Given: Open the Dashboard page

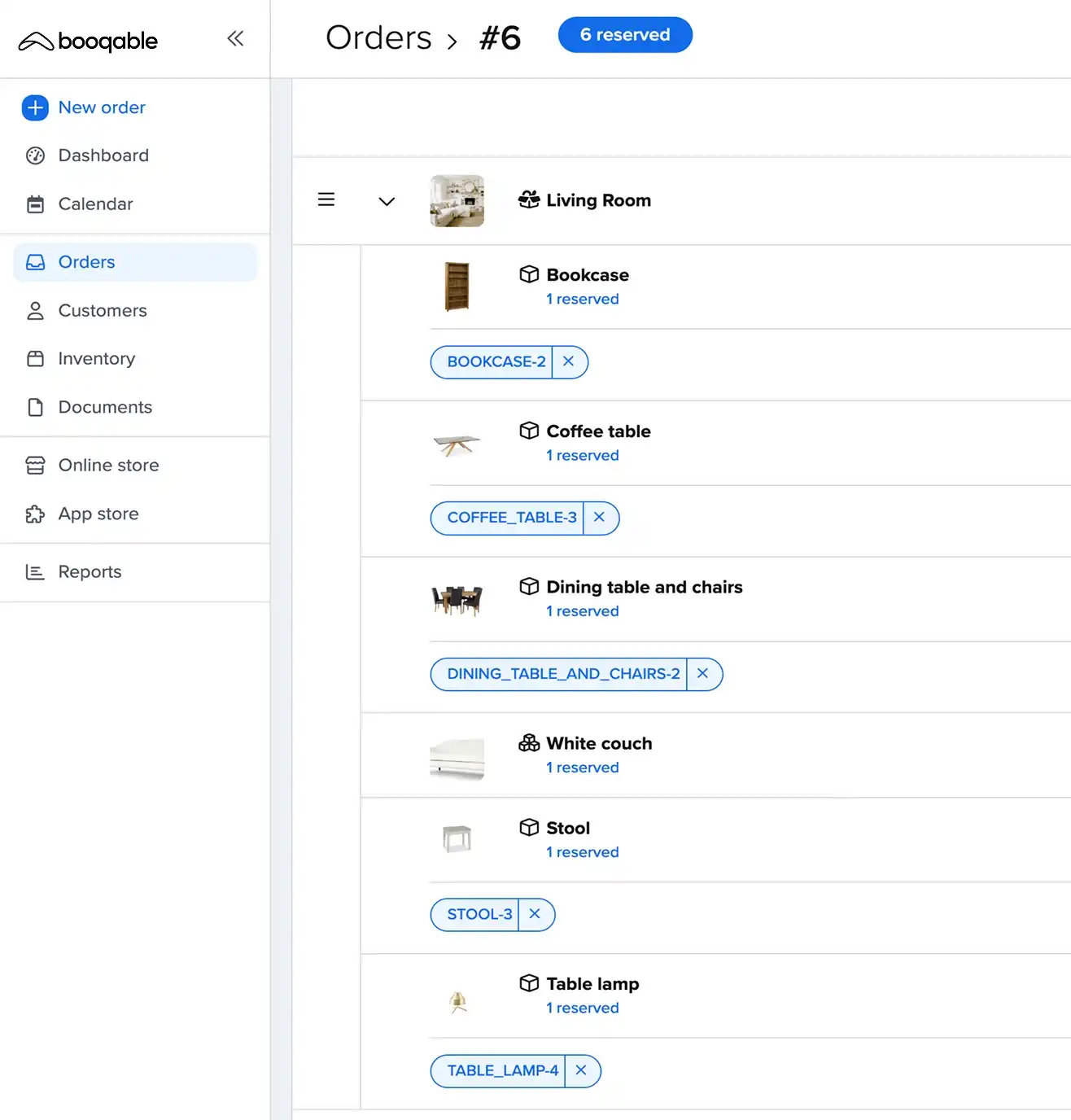Looking at the screenshot, I should (x=103, y=155).
